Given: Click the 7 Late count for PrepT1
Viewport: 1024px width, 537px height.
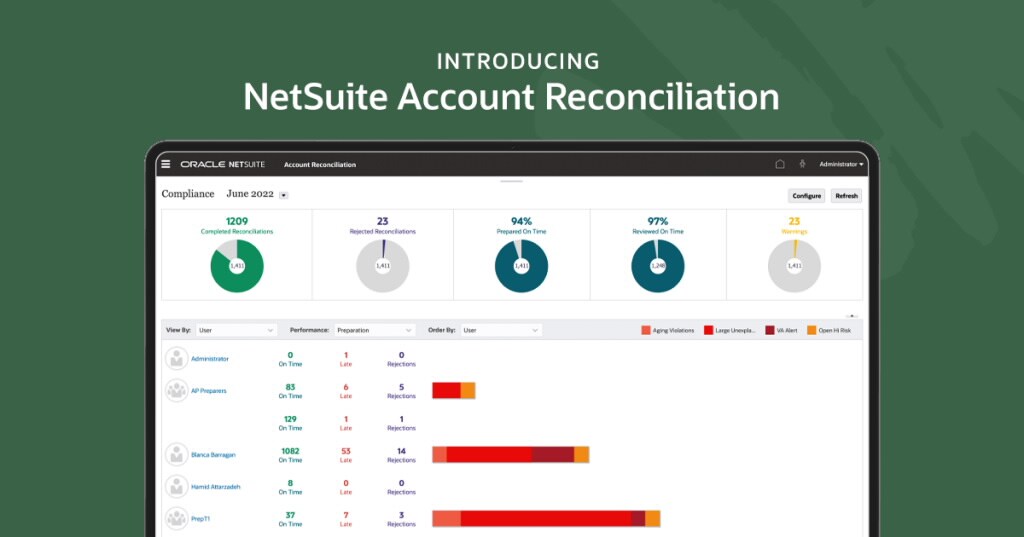Looking at the screenshot, I should click(x=346, y=515).
